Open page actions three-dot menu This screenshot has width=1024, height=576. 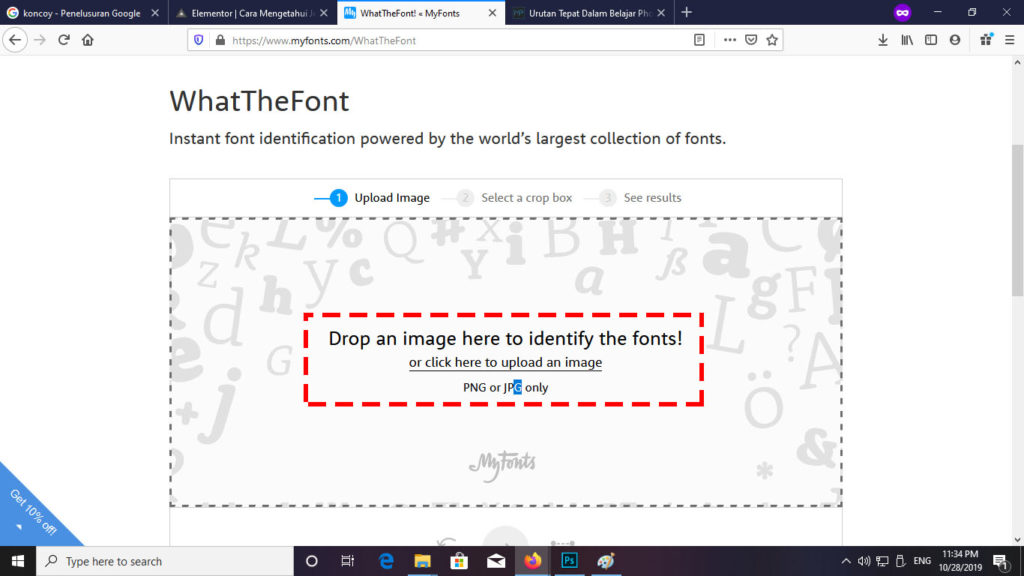click(x=729, y=40)
